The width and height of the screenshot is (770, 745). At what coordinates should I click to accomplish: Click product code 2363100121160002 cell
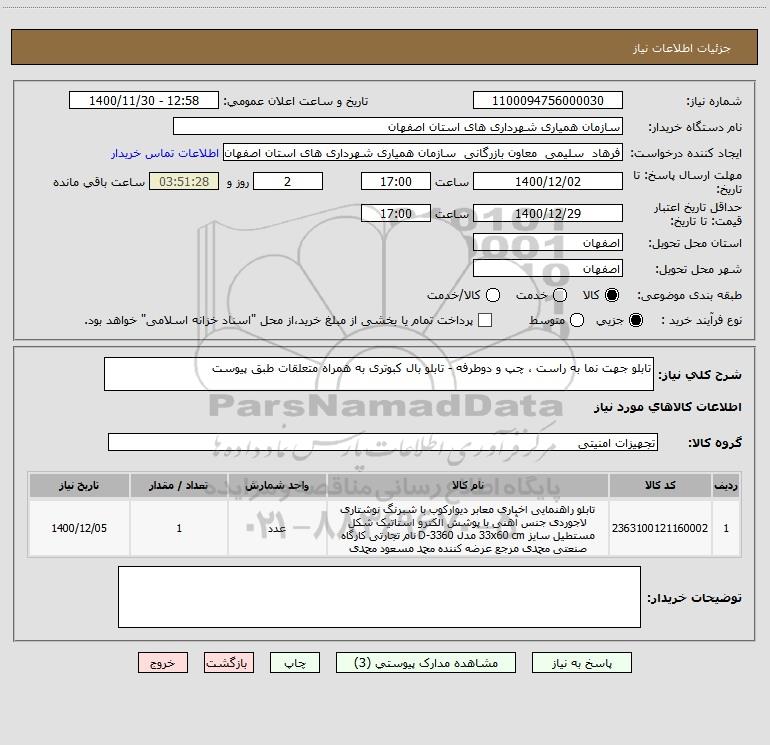(x=660, y=528)
